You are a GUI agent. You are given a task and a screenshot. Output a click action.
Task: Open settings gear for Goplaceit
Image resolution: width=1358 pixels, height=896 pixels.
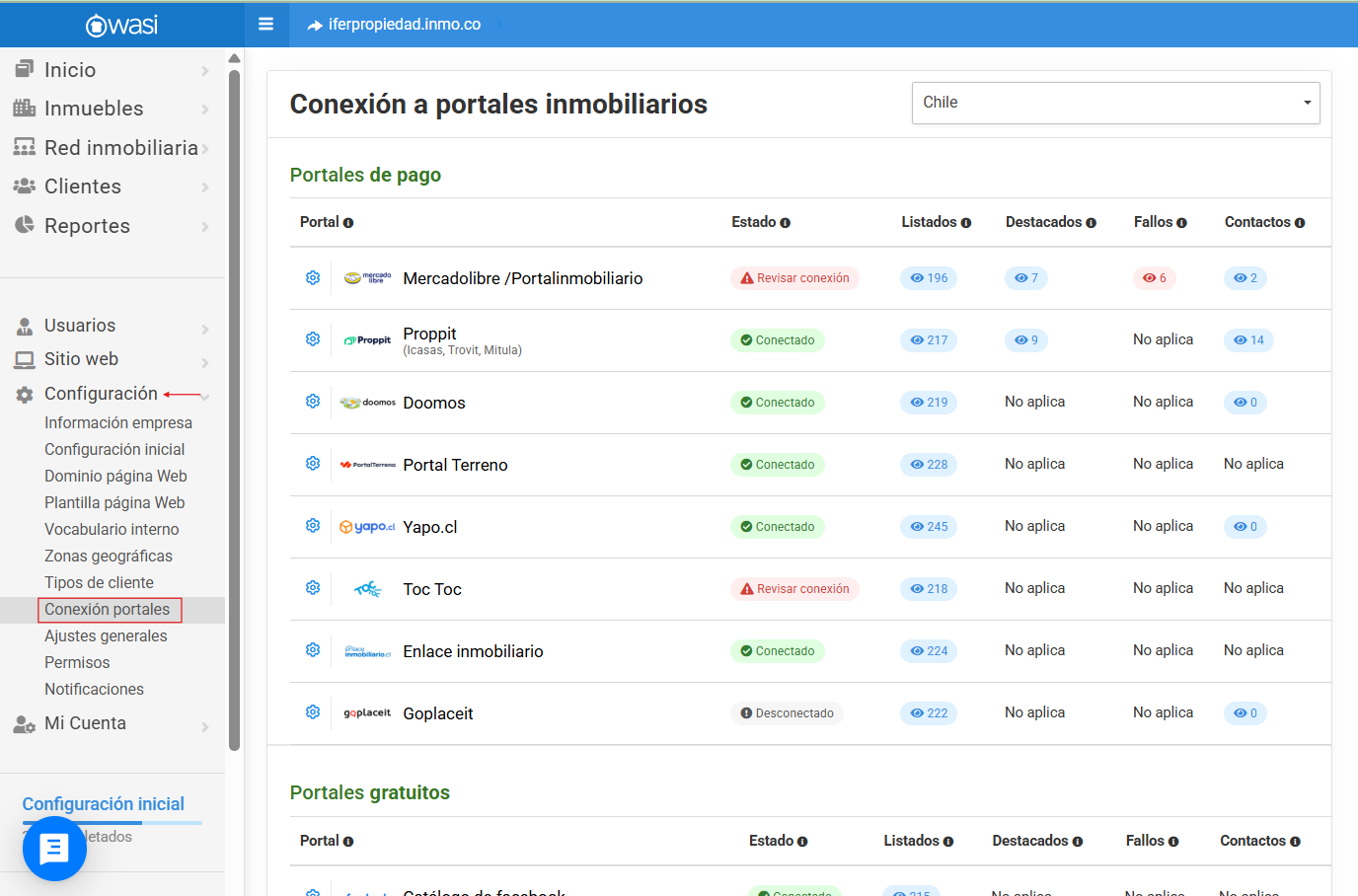(x=313, y=712)
